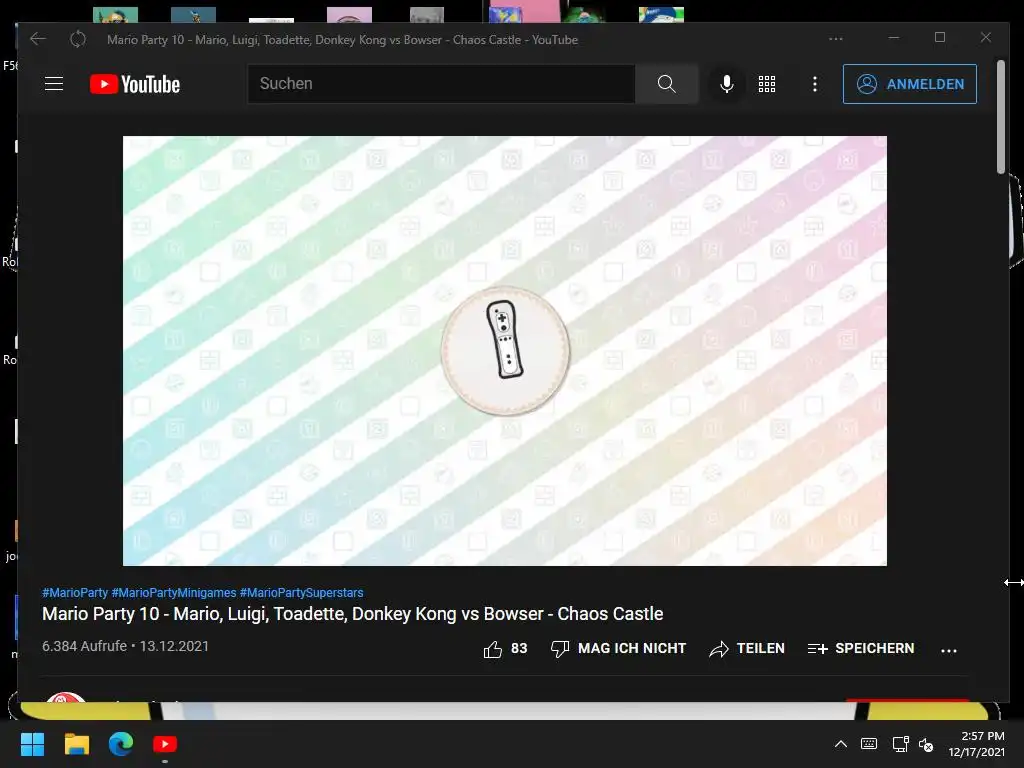
Task: Save video with SPEICHERN button
Action: [x=861, y=648]
